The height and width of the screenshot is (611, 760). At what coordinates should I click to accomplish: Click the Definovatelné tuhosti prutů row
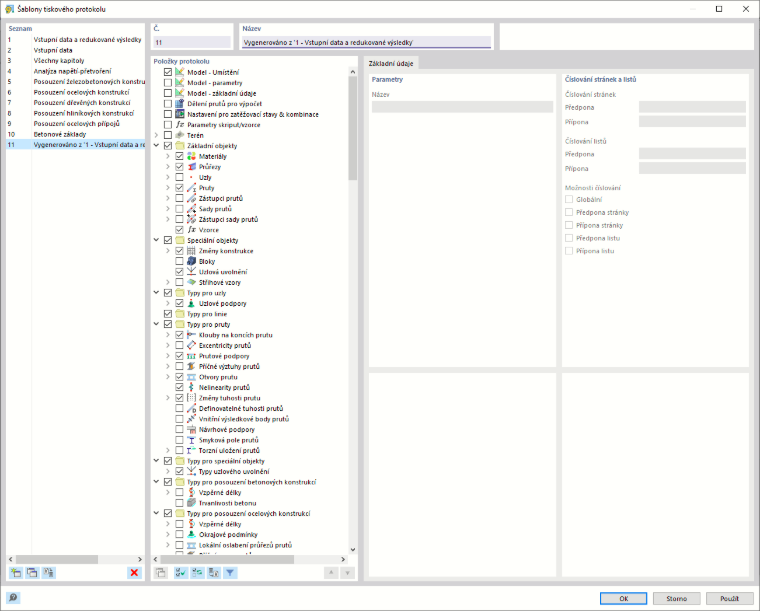[x=241, y=408]
